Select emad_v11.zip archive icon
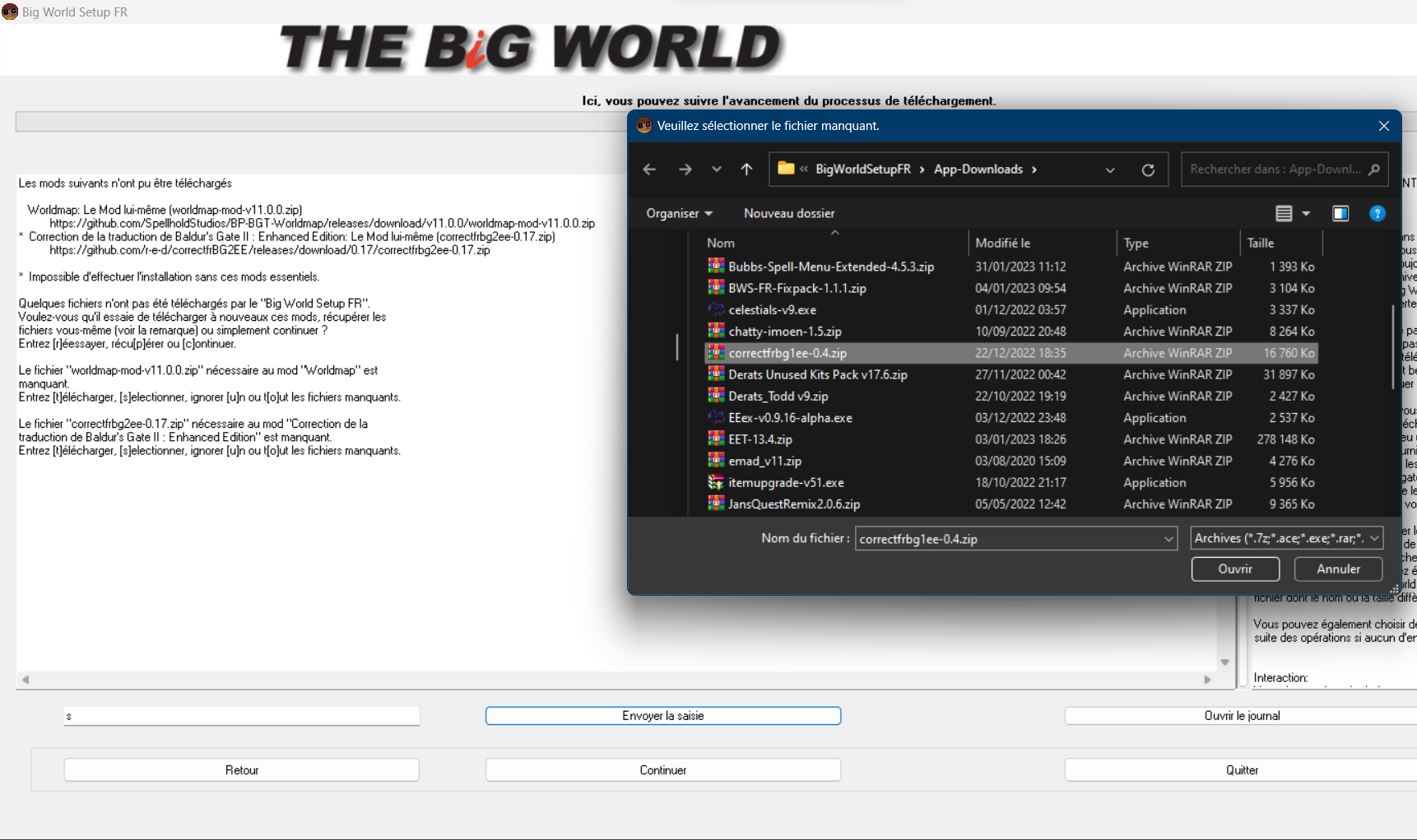The height and width of the screenshot is (840, 1417). tap(716, 460)
